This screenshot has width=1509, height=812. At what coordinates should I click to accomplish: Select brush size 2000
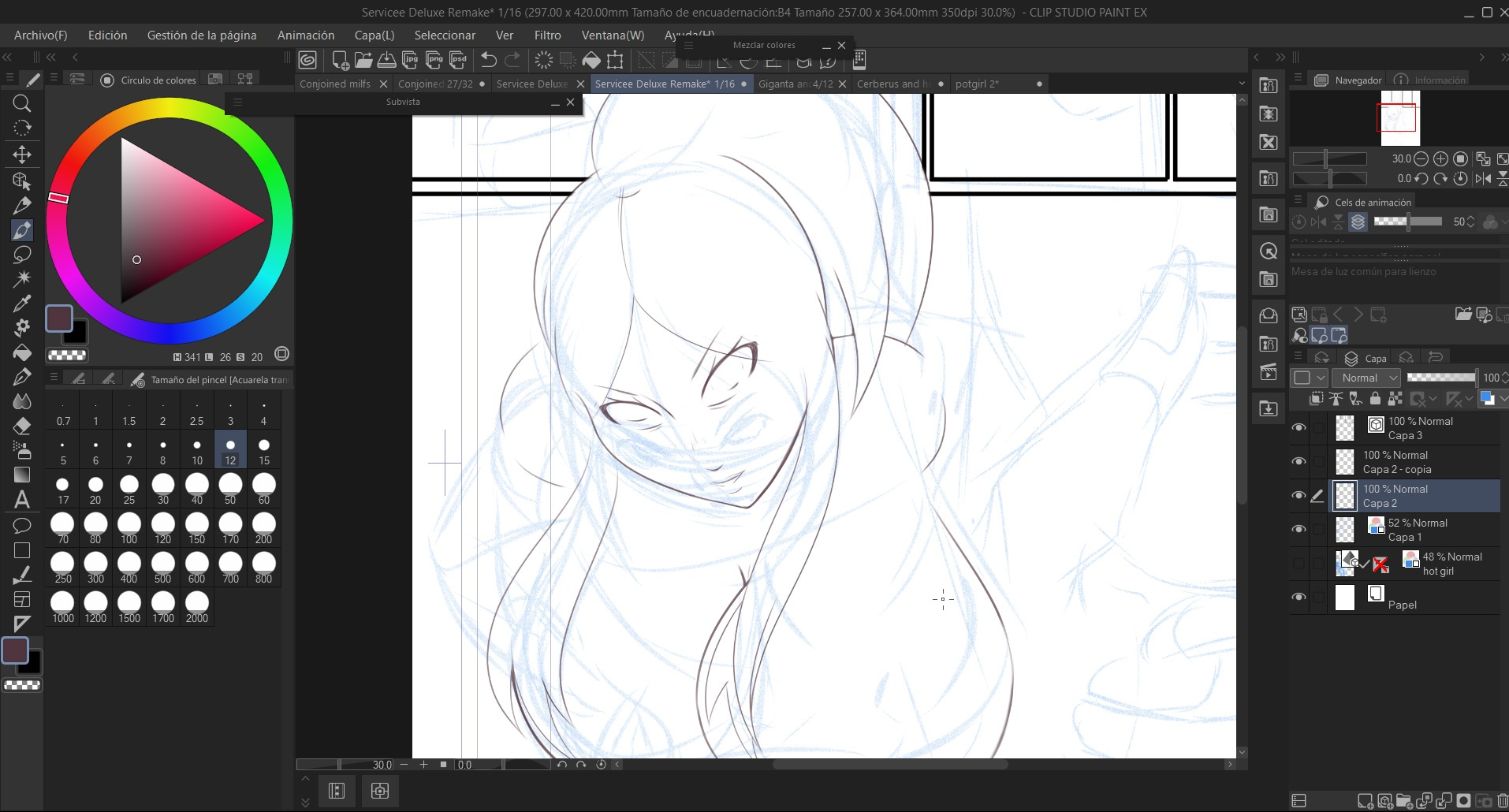pyautogui.click(x=197, y=607)
